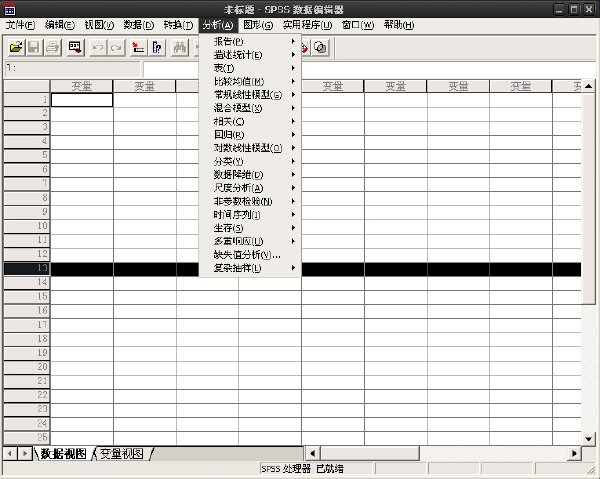
Task: Close the open 分析(A) menu
Action: click(218, 25)
